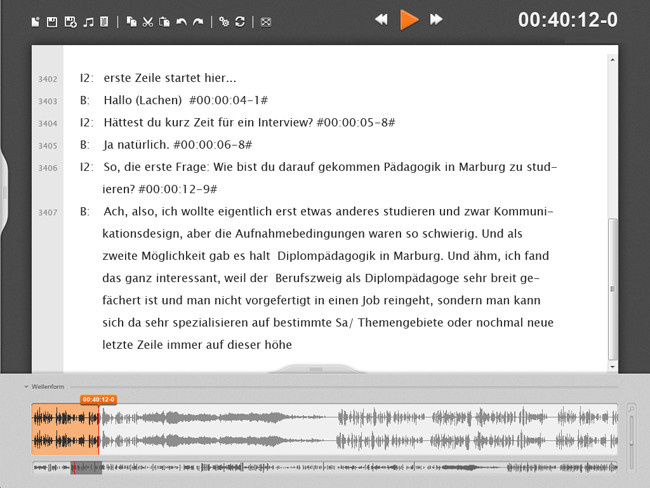Click the bottom panel resize handle under transcript

316,369
